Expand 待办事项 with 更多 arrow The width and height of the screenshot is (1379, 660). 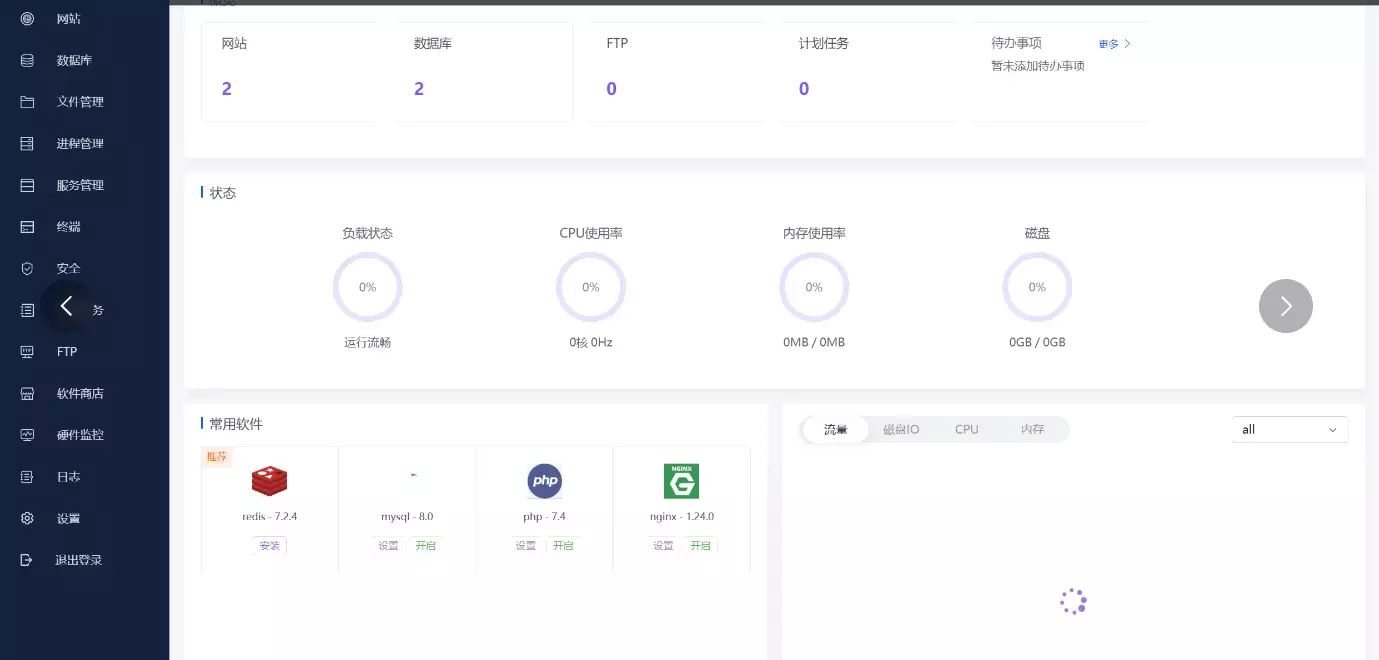click(1115, 44)
